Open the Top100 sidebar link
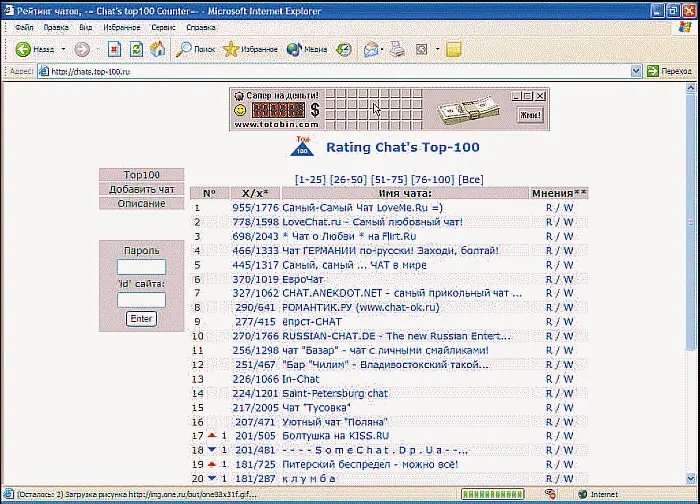This screenshot has width=700, height=504. coord(142,175)
